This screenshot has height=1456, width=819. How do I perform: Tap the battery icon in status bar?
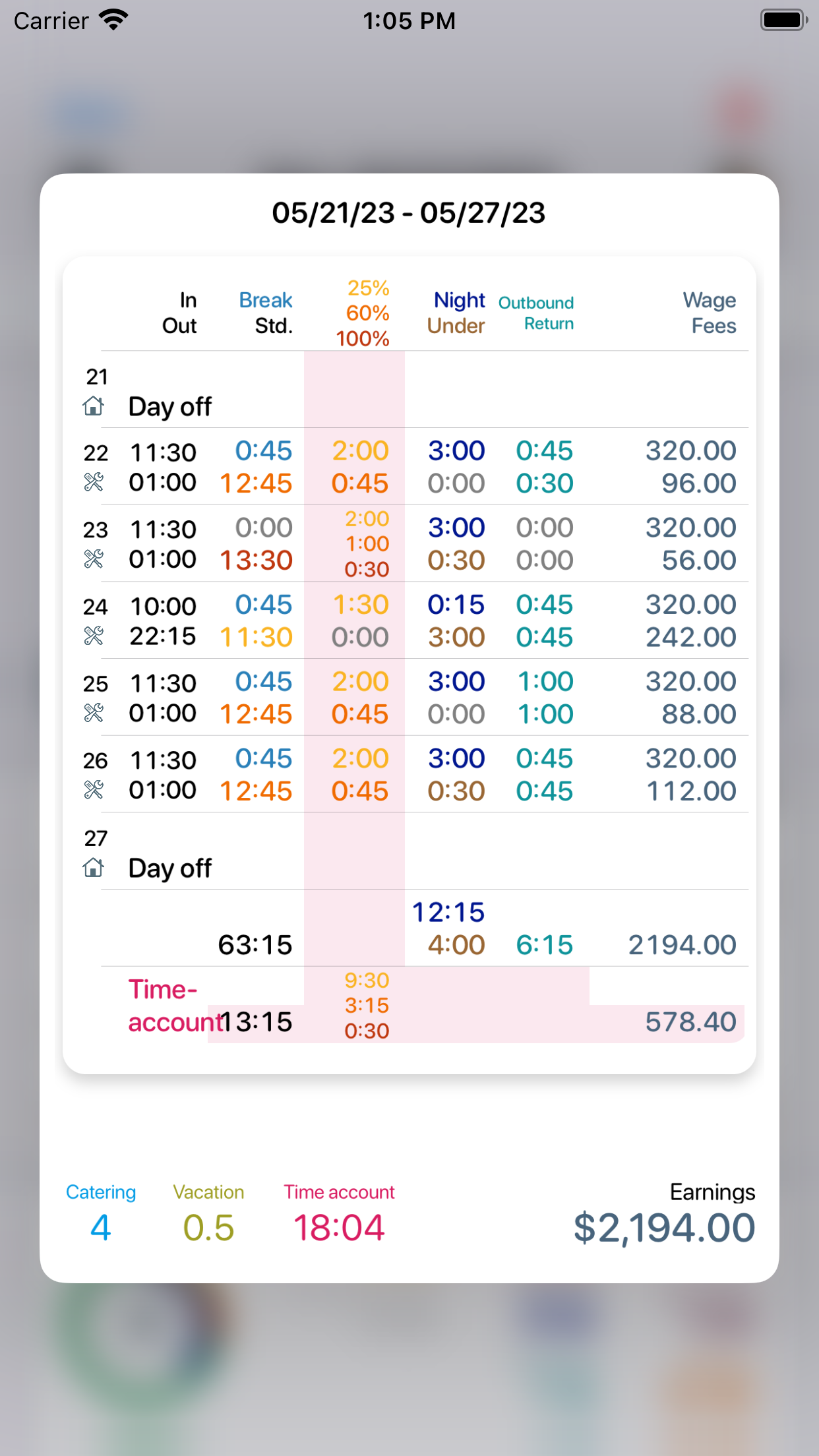tap(783, 20)
